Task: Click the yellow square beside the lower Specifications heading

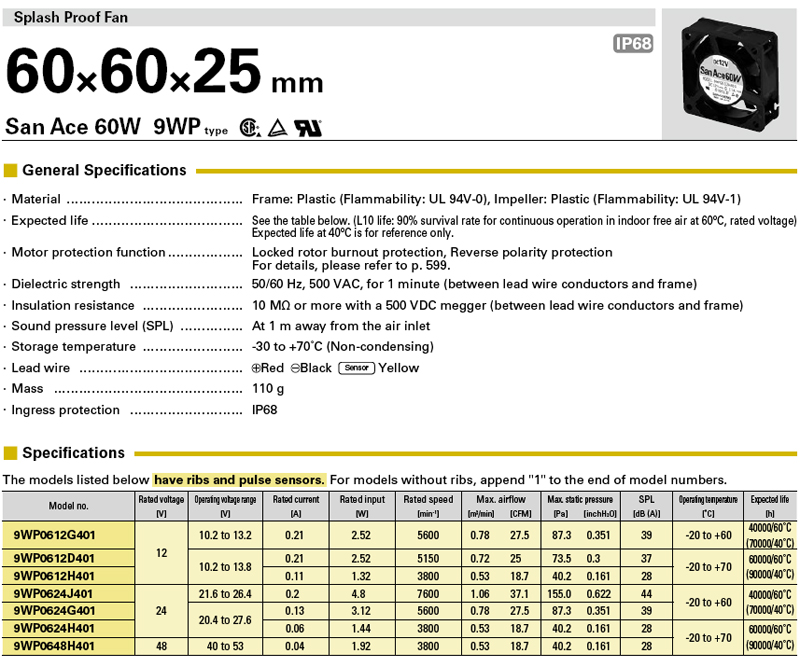Action: pos(11,453)
